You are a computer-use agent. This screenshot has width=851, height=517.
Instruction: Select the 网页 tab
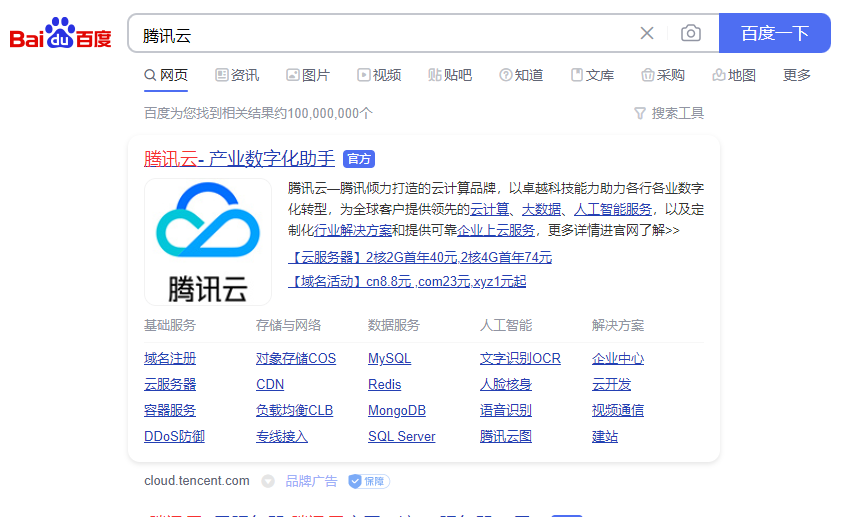166,75
